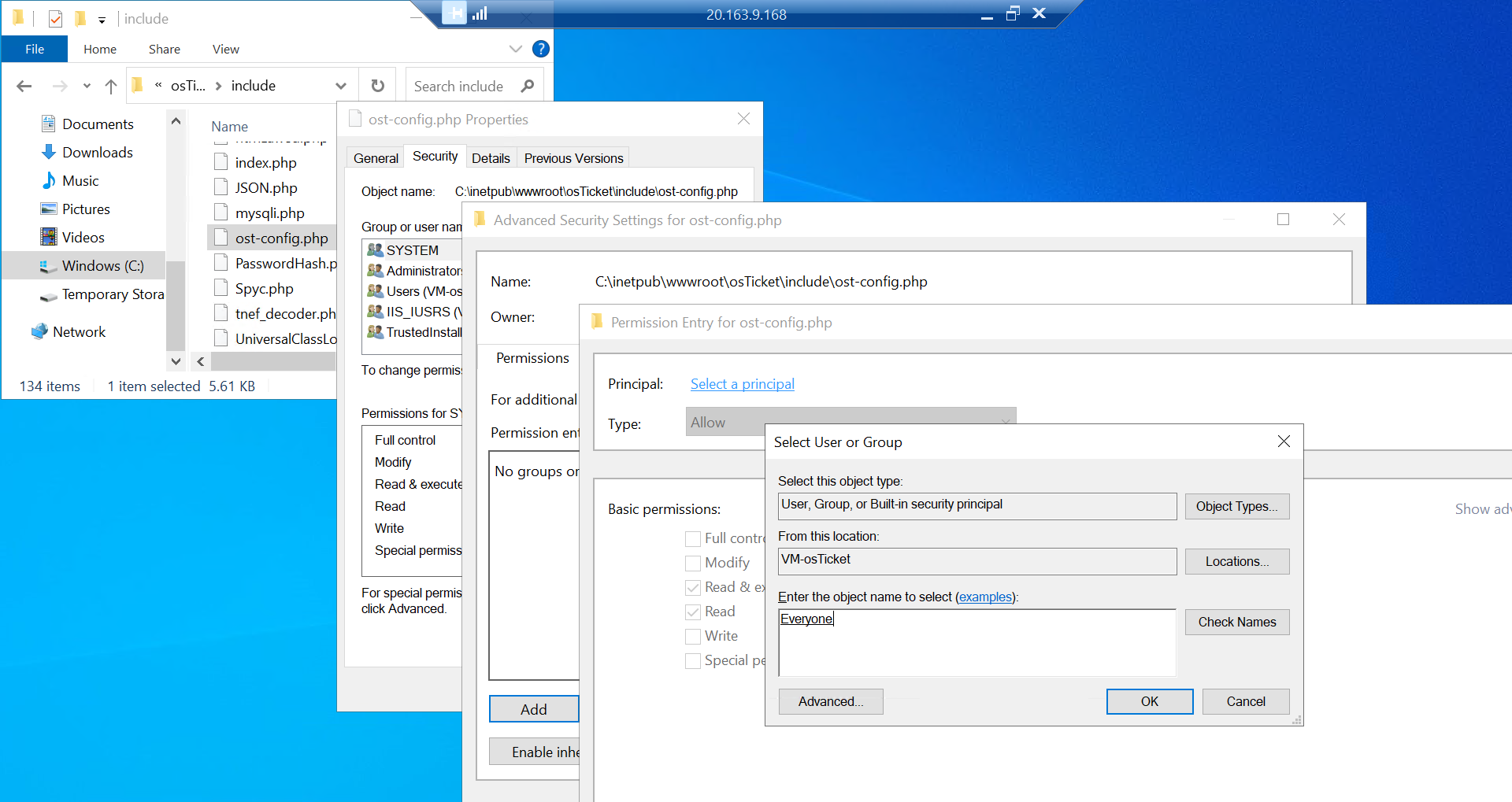Screen dimensions: 1512x802
Task: Collapse the ribbon with the chevron
Action: pyautogui.click(x=516, y=49)
